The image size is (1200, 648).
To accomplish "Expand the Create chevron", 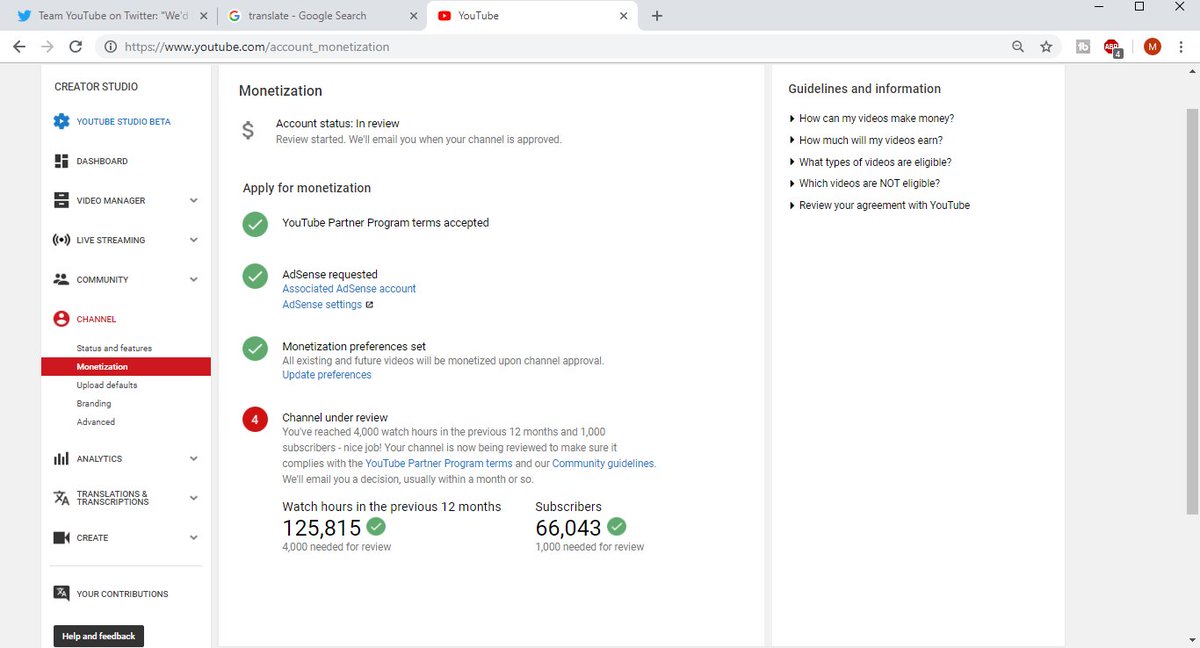I will pos(194,538).
